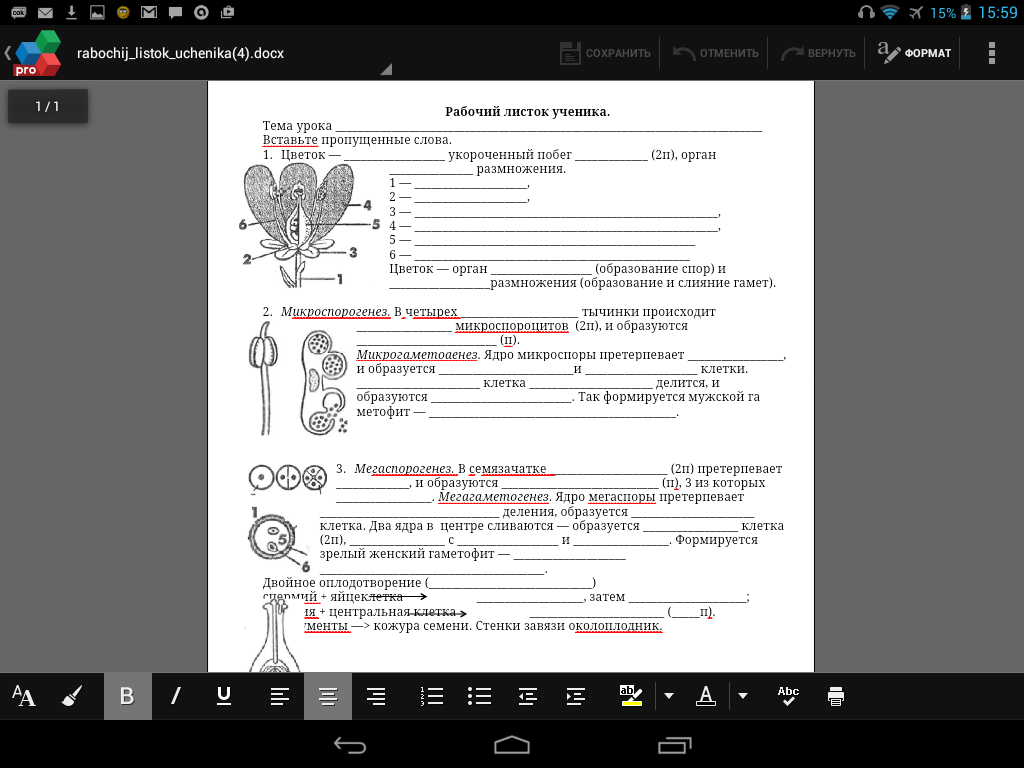This screenshot has width=1024, height=768.
Task: Open the three-dot overflow menu
Action: [991, 53]
